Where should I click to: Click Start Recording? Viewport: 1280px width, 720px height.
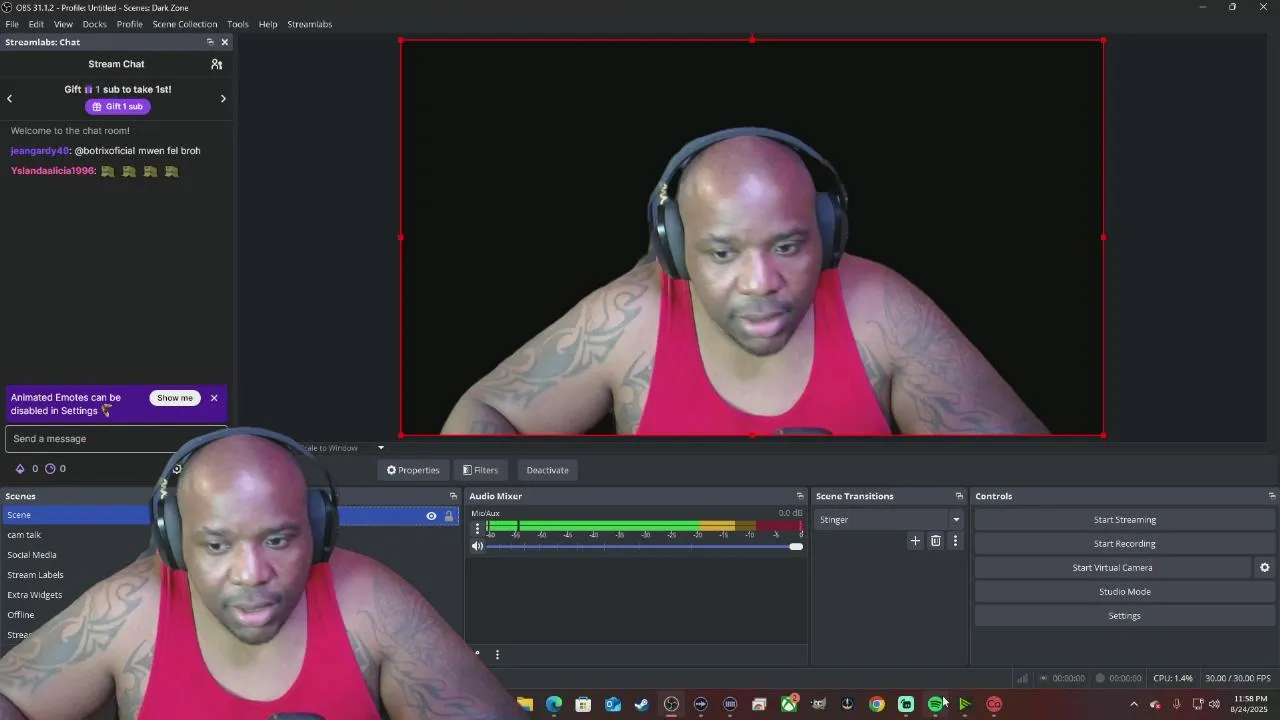pos(1125,544)
